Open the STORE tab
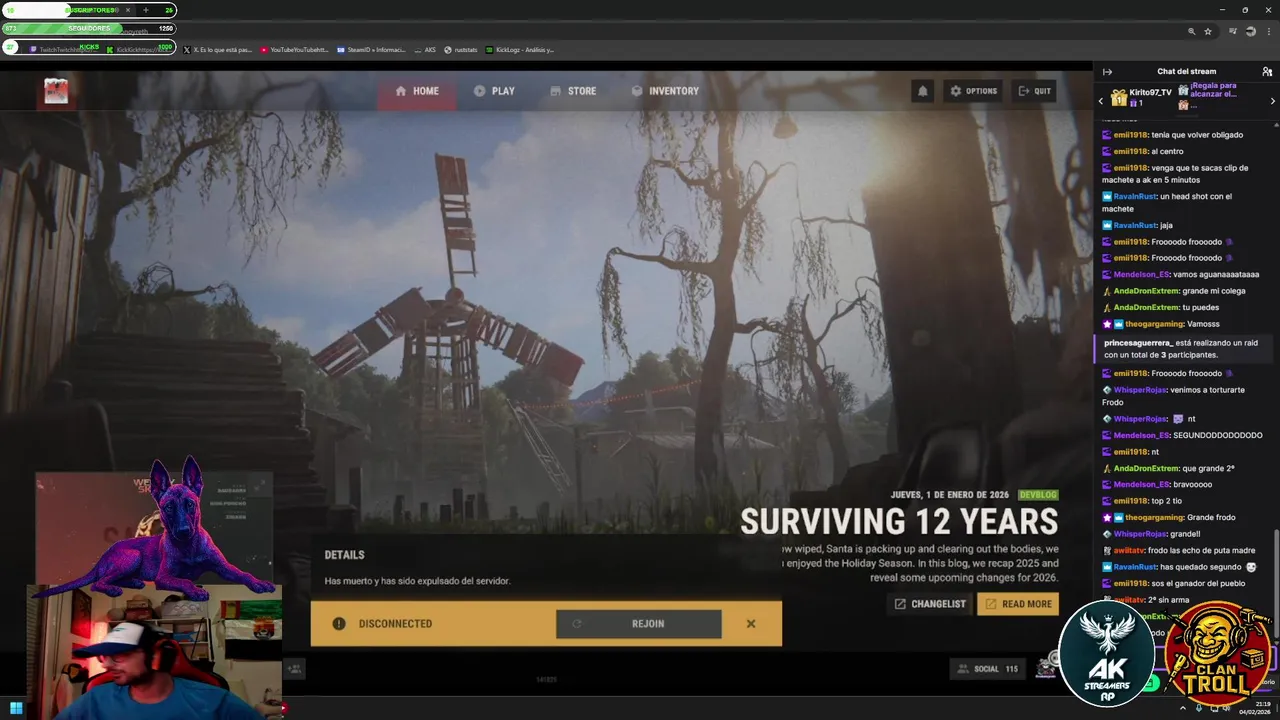This screenshot has width=1280, height=720. click(x=573, y=91)
